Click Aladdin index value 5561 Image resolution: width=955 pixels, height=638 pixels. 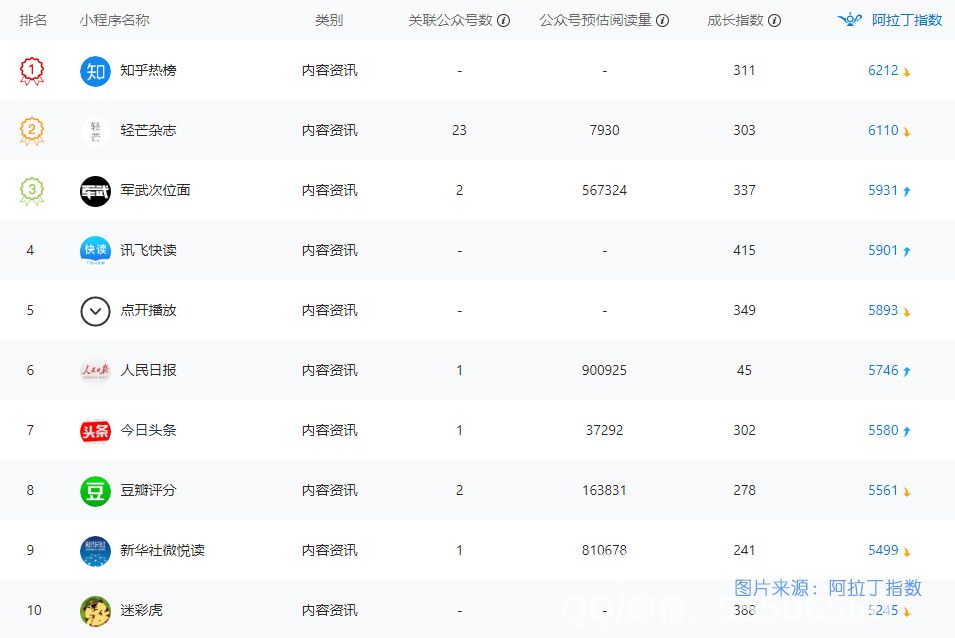tap(883, 490)
